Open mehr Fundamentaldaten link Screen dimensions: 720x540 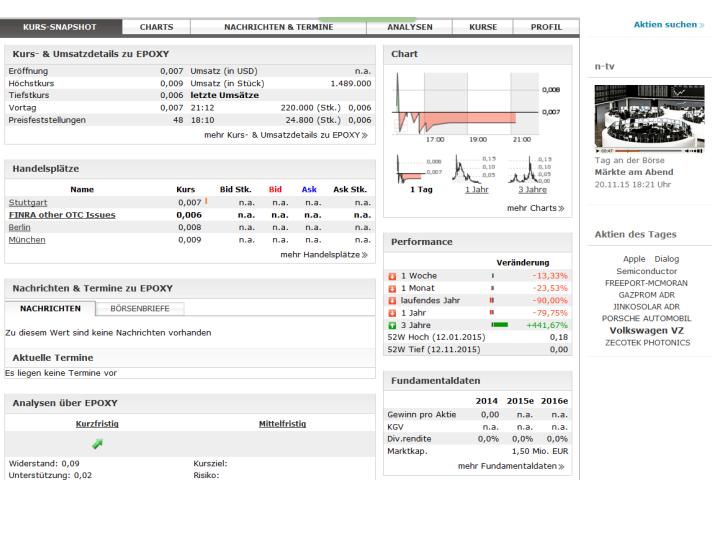(x=511, y=466)
